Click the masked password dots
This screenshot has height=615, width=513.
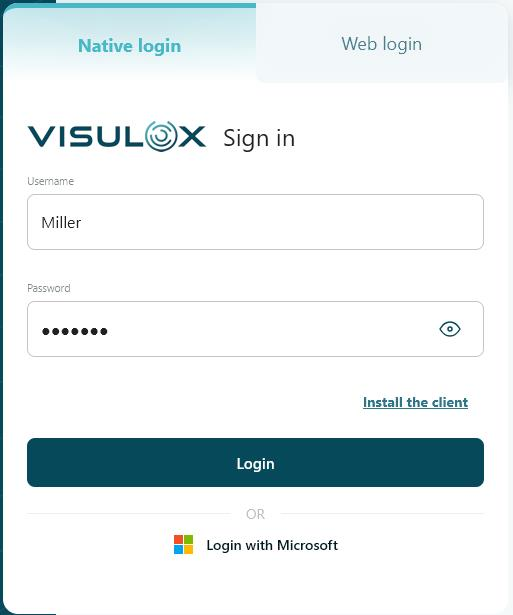click(75, 331)
